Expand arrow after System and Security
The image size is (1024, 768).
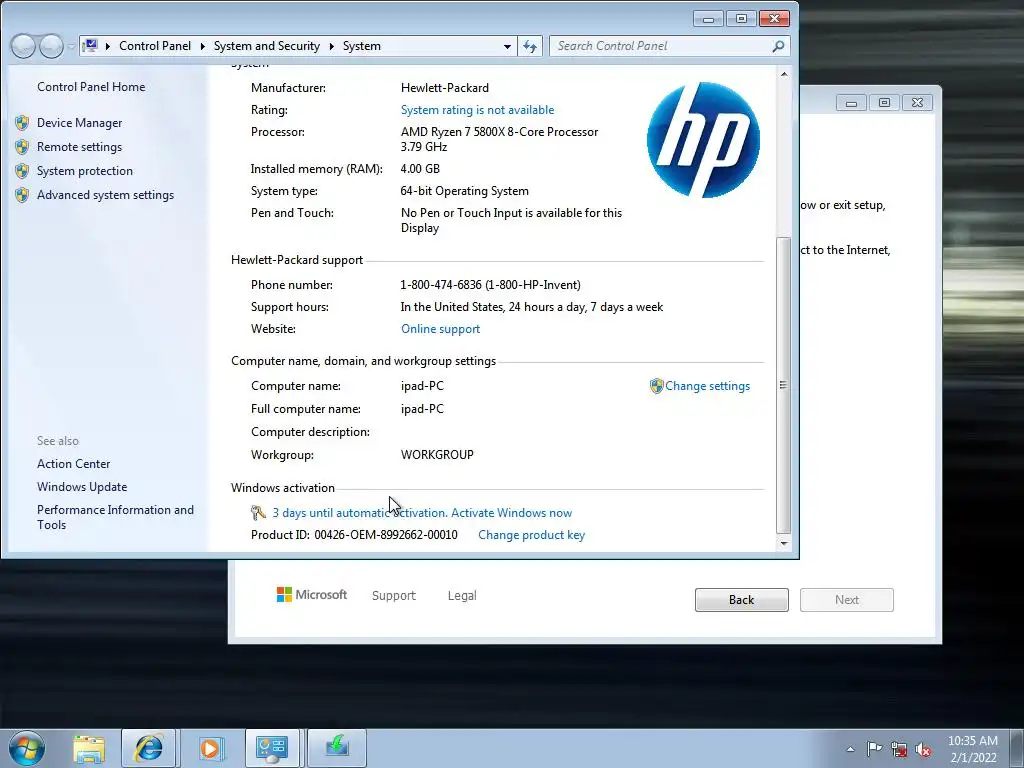(x=331, y=46)
